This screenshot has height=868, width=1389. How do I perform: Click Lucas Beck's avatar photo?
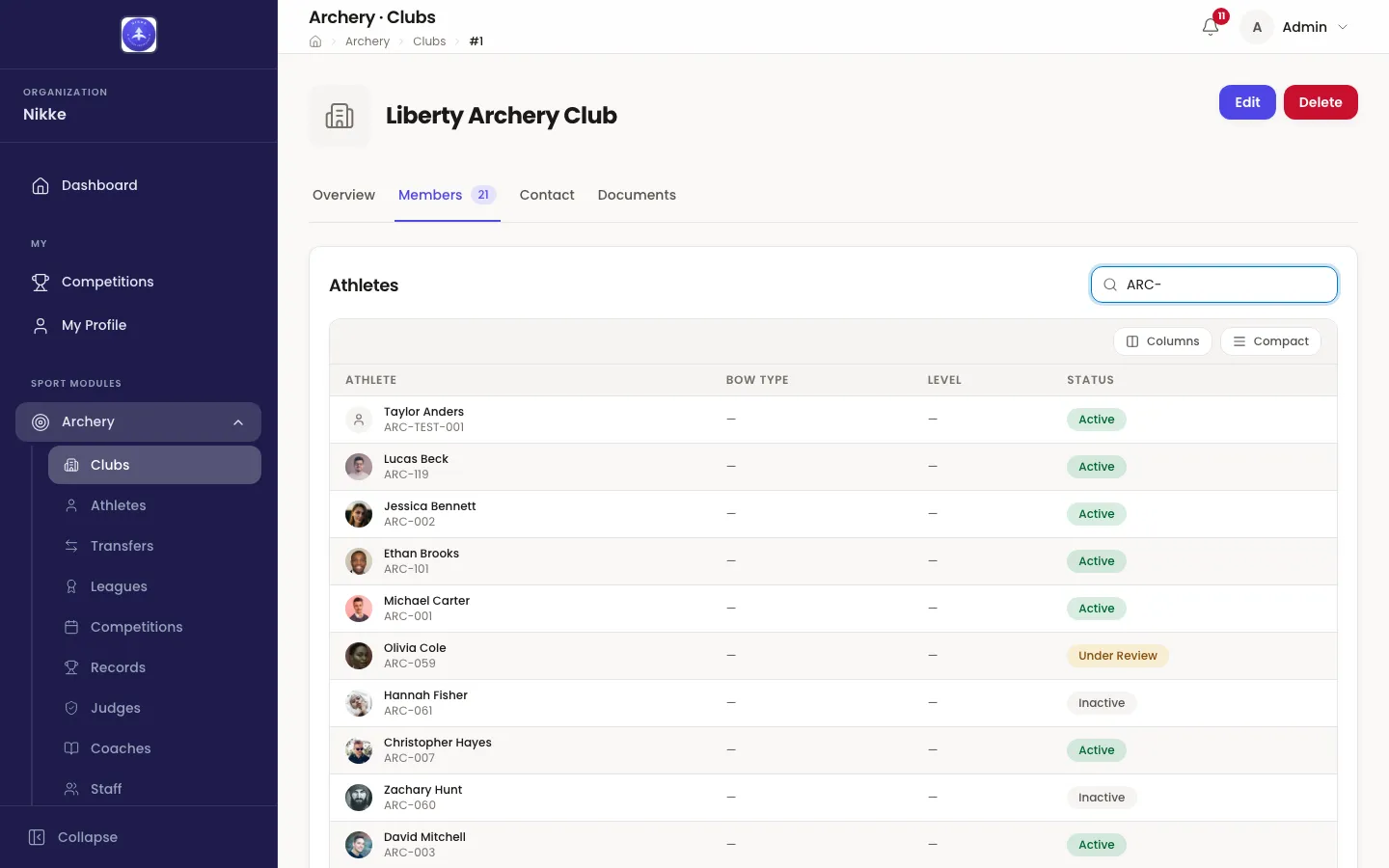(359, 467)
